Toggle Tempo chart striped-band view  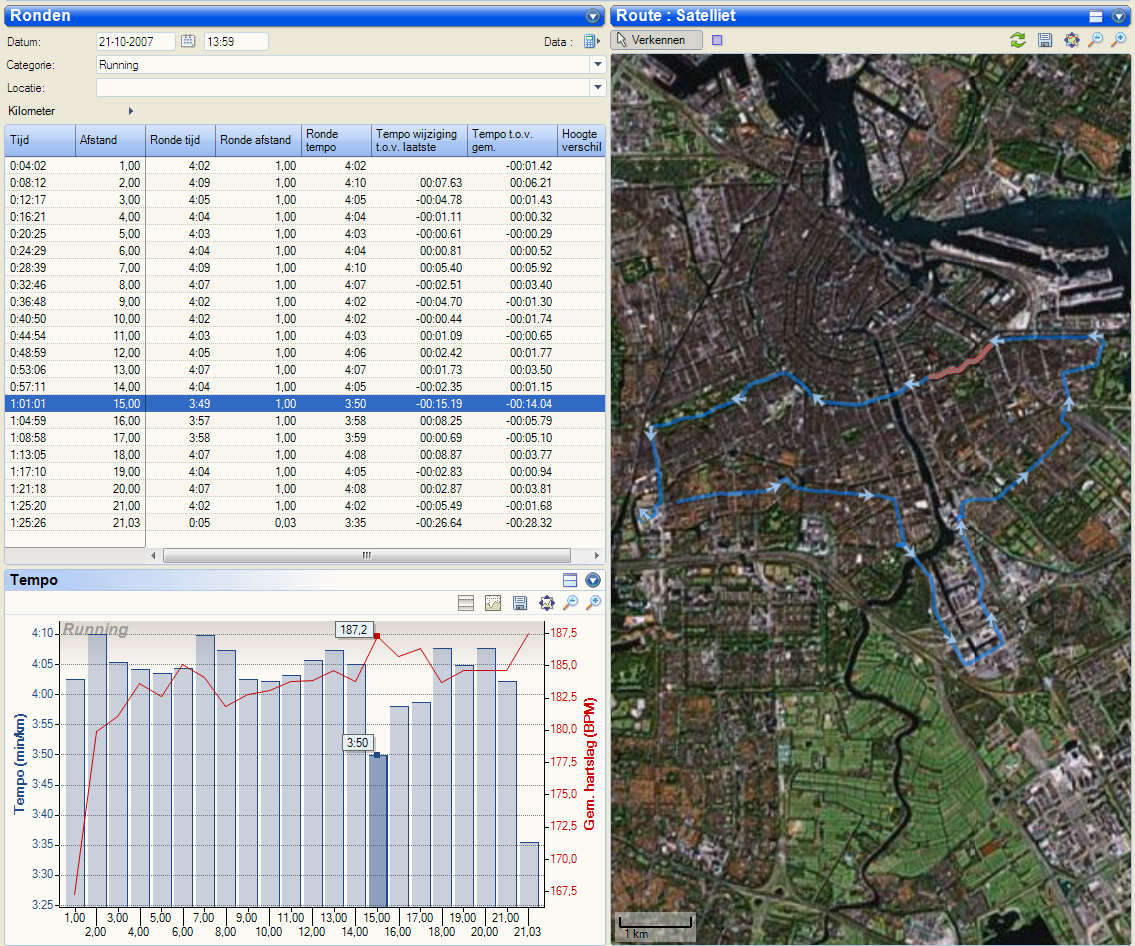tap(465, 602)
